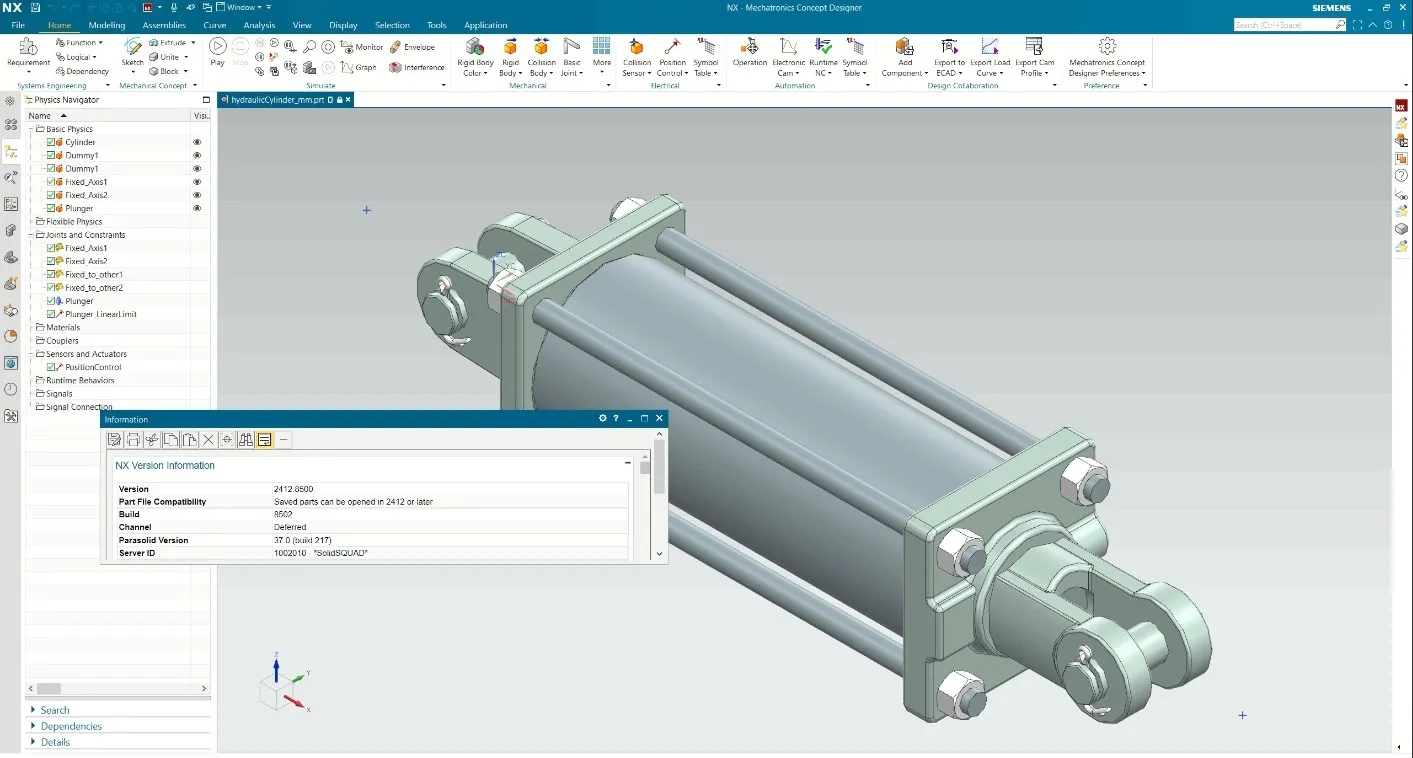This screenshot has width=1413, height=758.
Task: Toggle the PositionControl checkbox
Action: tap(51, 367)
